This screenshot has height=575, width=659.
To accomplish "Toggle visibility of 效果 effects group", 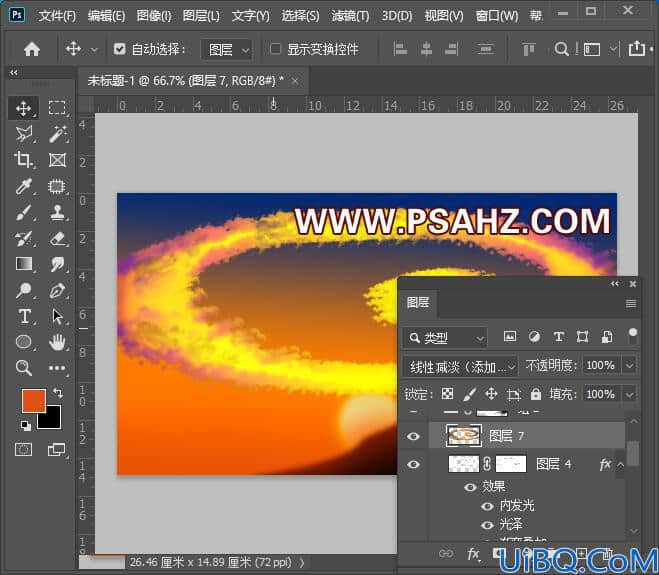I will tap(470, 487).
